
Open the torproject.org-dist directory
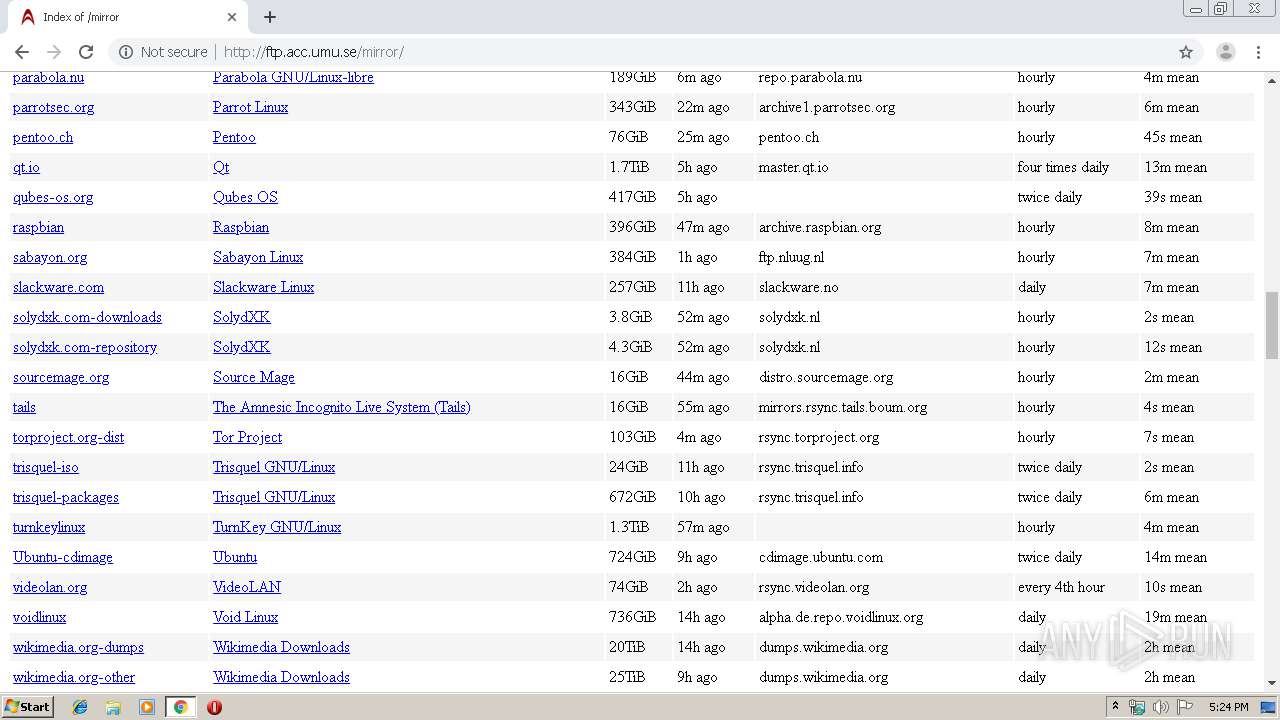point(68,437)
